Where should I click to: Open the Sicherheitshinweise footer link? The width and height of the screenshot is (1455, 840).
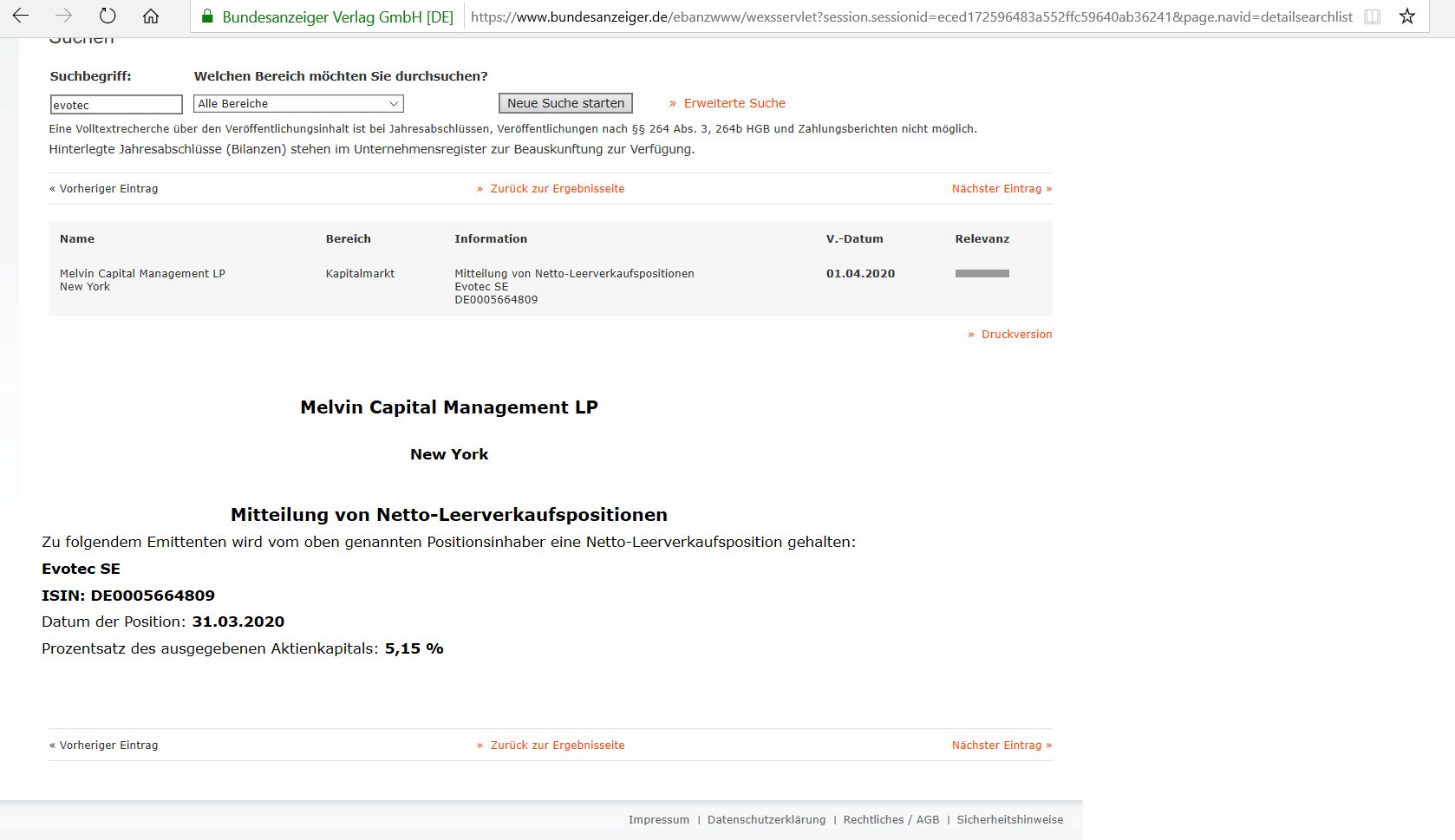point(1010,819)
